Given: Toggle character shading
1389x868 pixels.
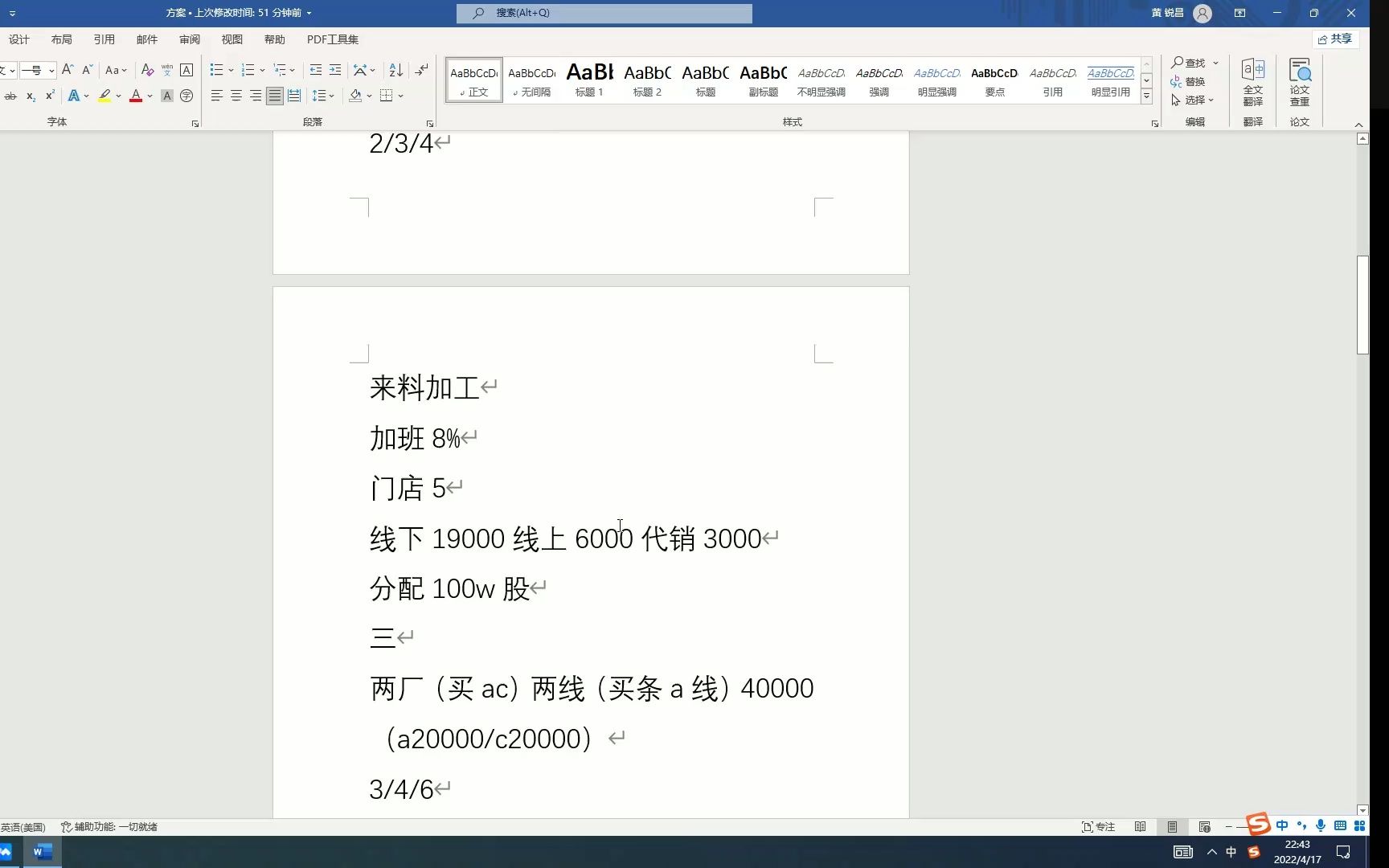Looking at the screenshot, I should click(167, 96).
